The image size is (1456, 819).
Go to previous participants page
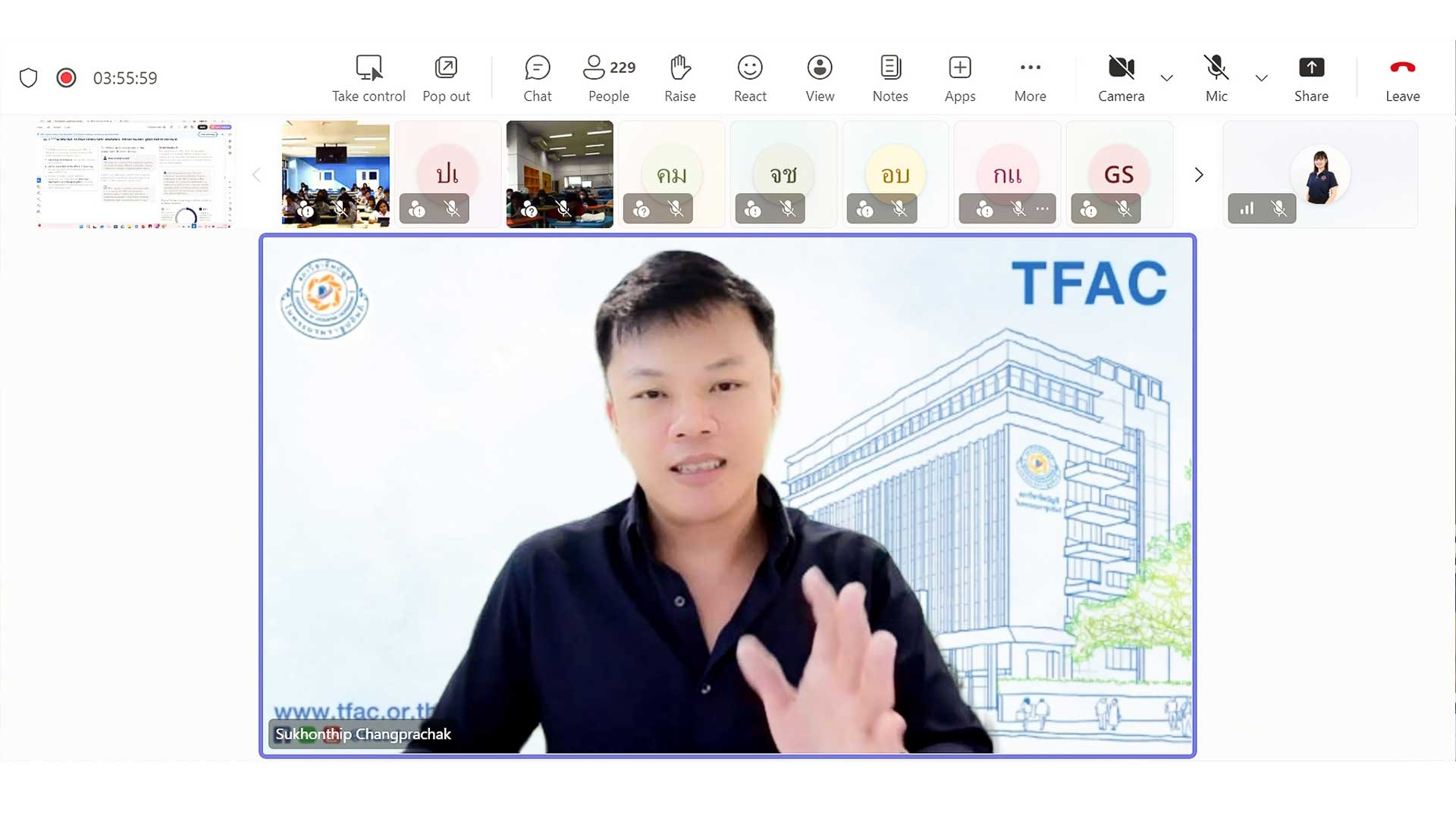pos(256,175)
